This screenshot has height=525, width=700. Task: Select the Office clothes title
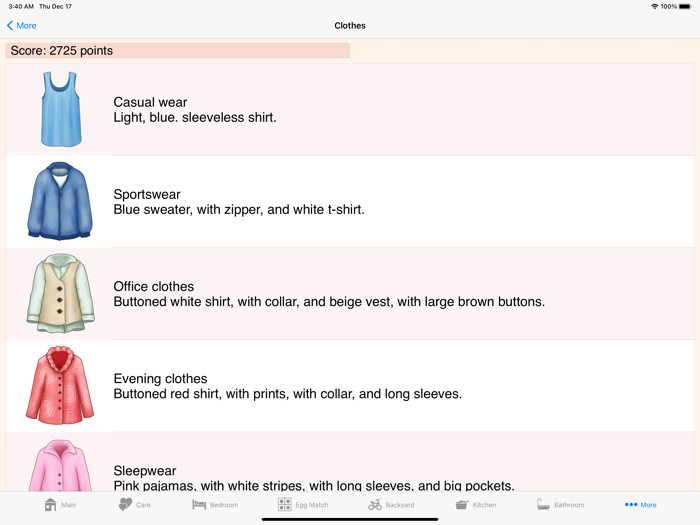pyautogui.click(x=154, y=286)
